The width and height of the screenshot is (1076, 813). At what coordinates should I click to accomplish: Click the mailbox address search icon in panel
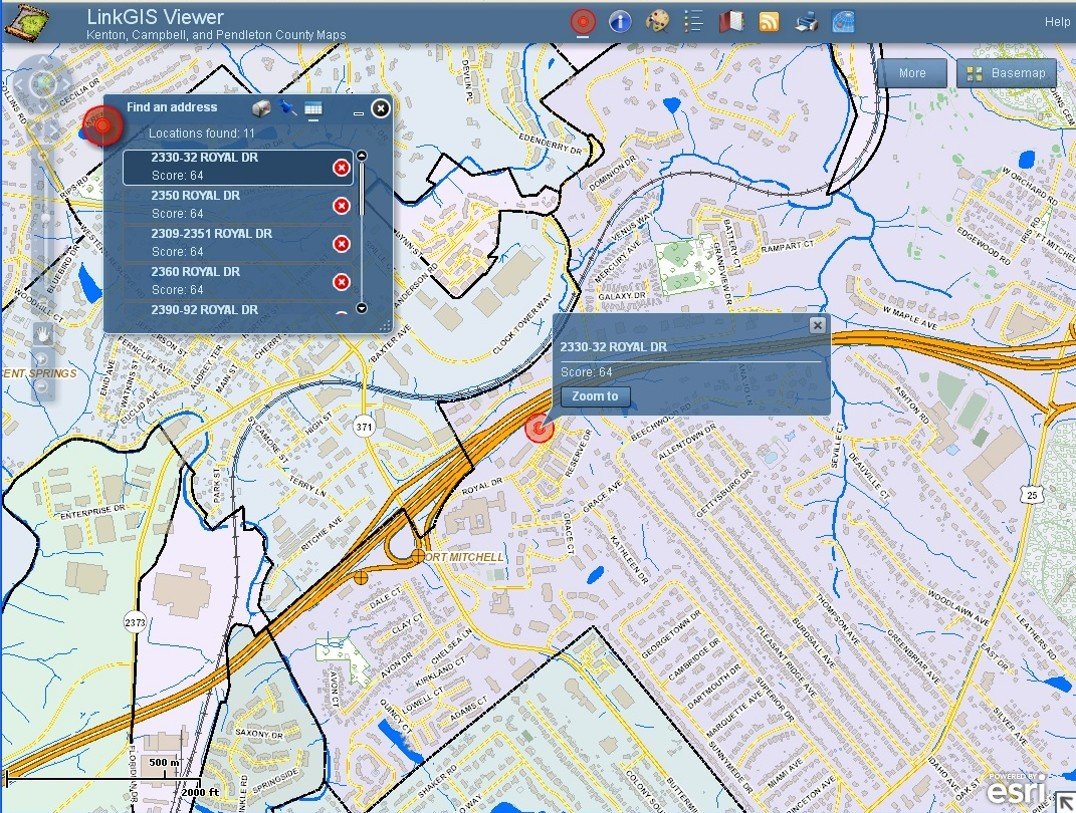(x=261, y=108)
